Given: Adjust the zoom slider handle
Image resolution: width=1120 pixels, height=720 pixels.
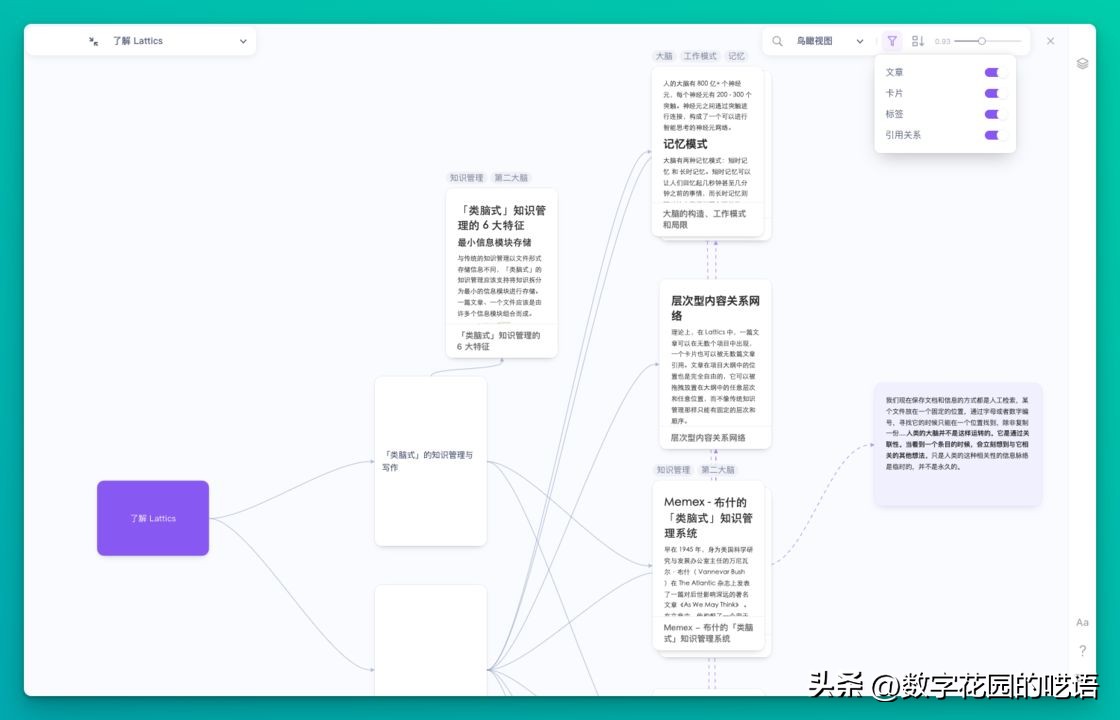Looking at the screenshot, I should point(982,41).
